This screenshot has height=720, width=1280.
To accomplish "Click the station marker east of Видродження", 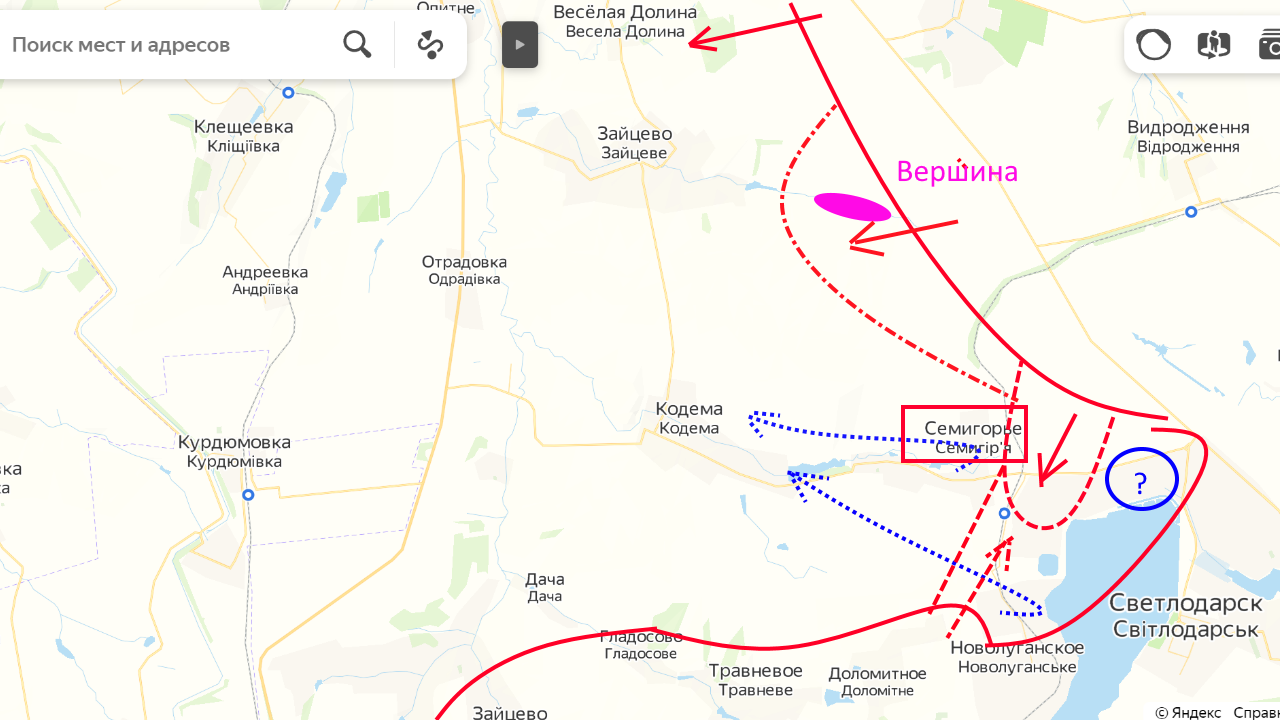I will coord(1191,211).
